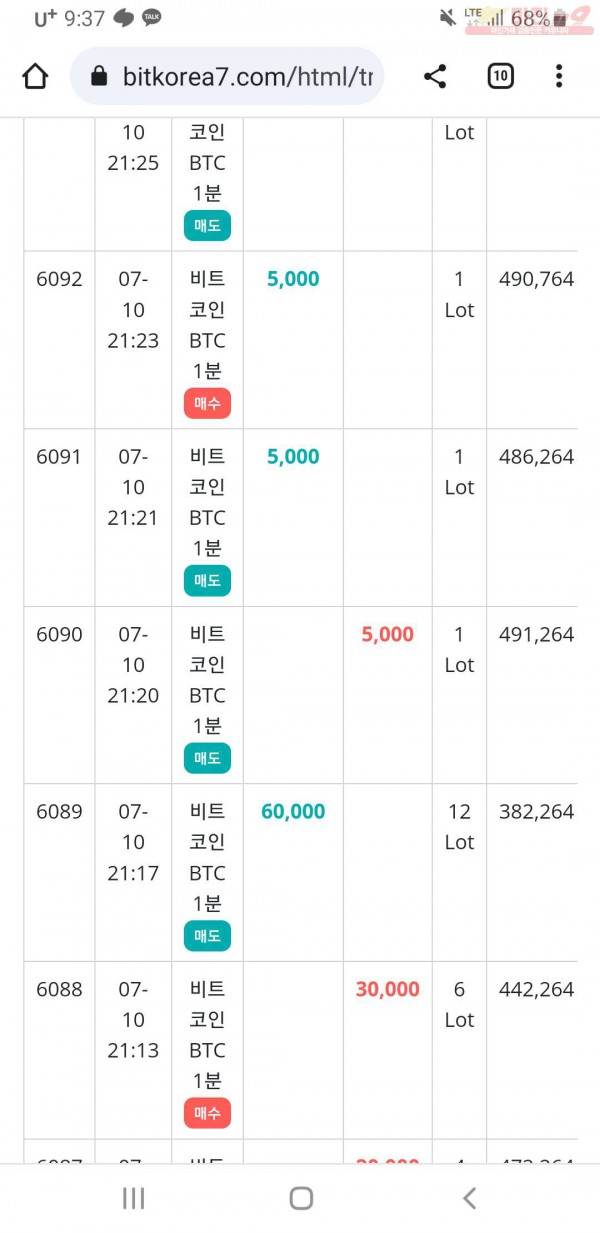Open the tab switcher showing 10 tabs

tap(500, 76)
